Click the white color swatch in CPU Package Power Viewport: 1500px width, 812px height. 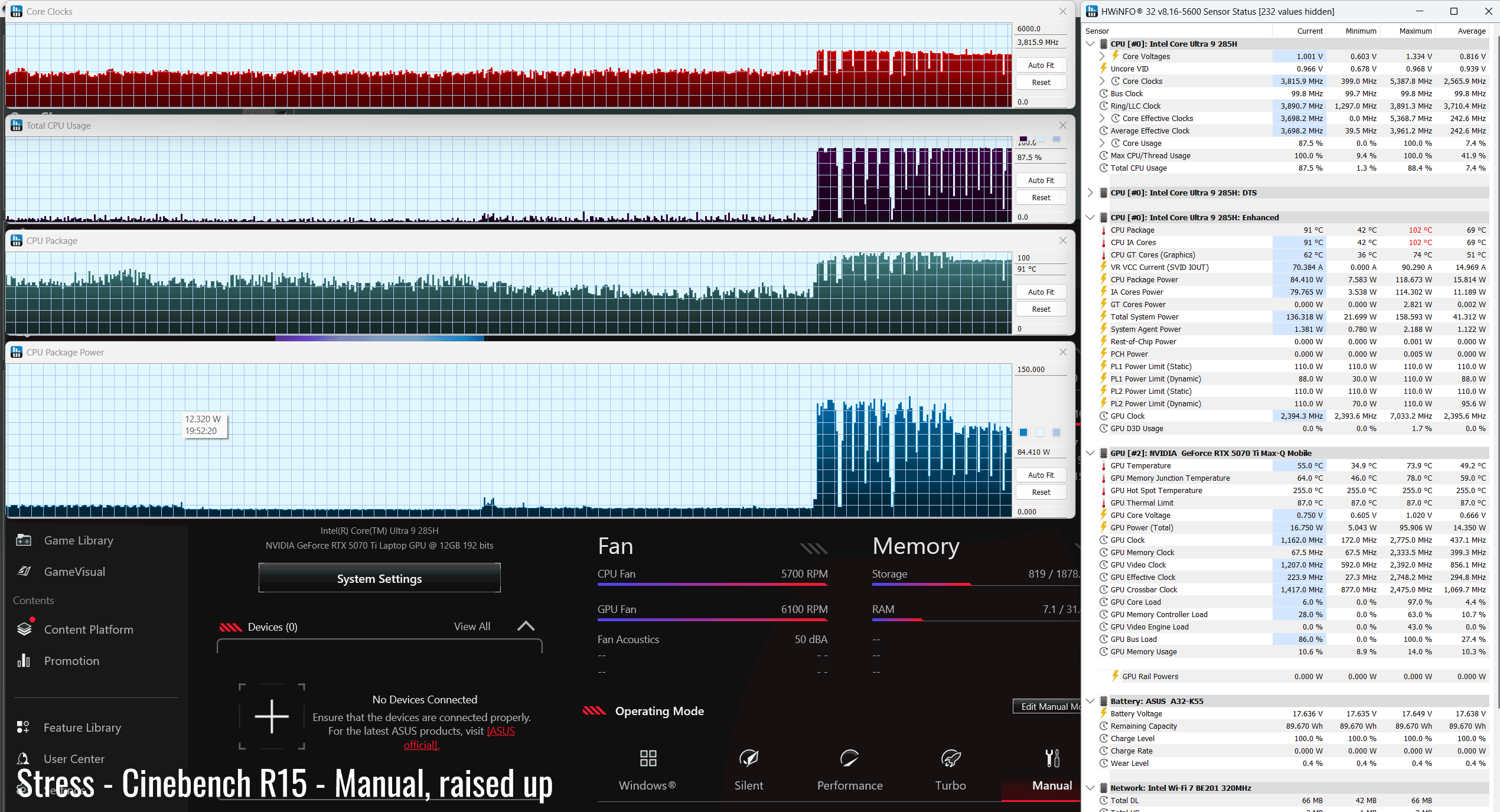1040,432
